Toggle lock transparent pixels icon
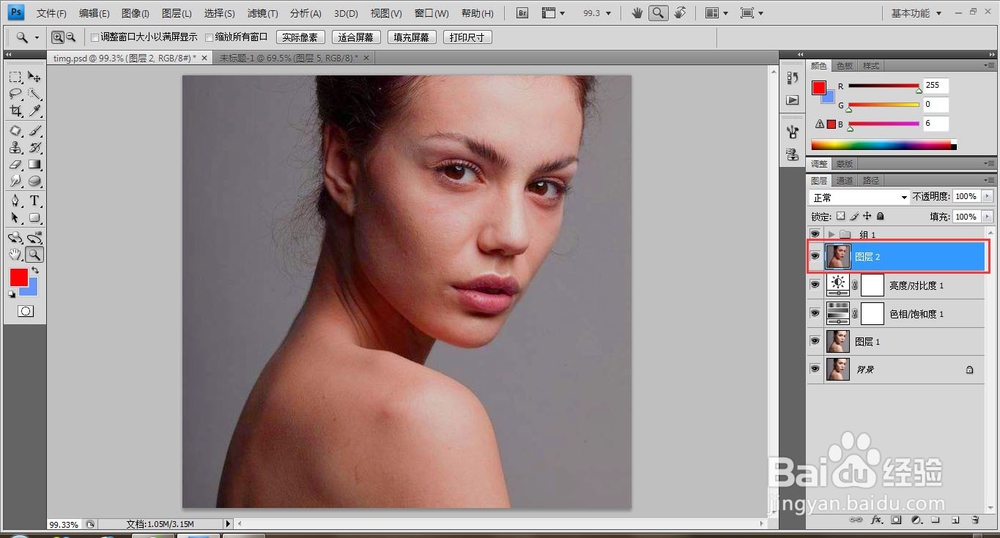The width and height of the screenshot is (1000, 538). click(x=841, y=216)
